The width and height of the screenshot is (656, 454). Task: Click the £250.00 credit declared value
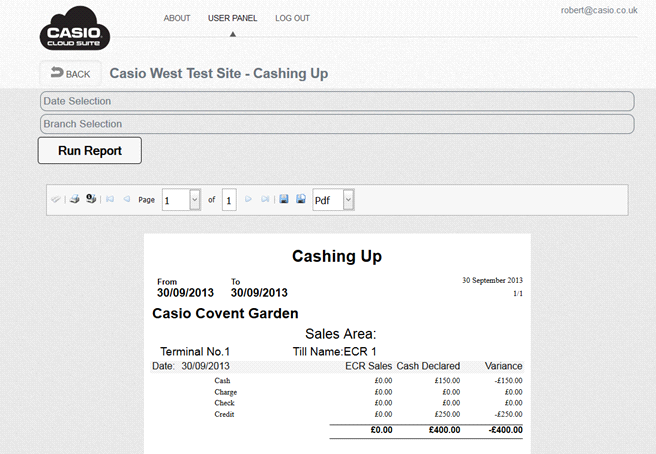(x=447, y=414)
